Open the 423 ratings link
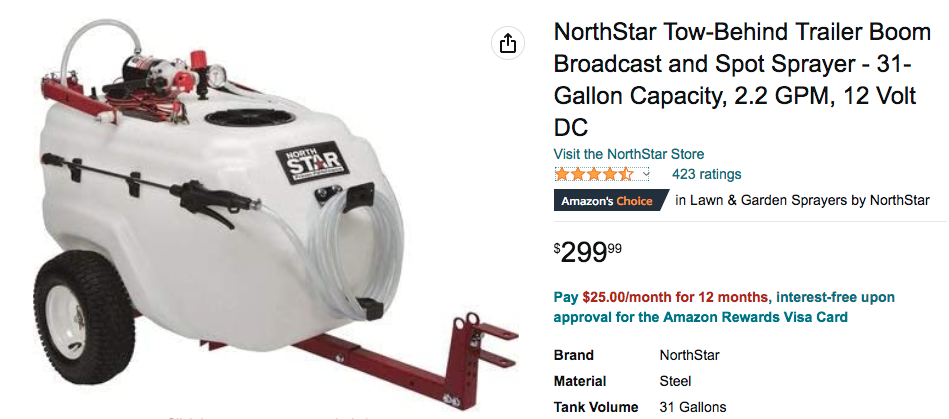 click(x=706, y=174)
